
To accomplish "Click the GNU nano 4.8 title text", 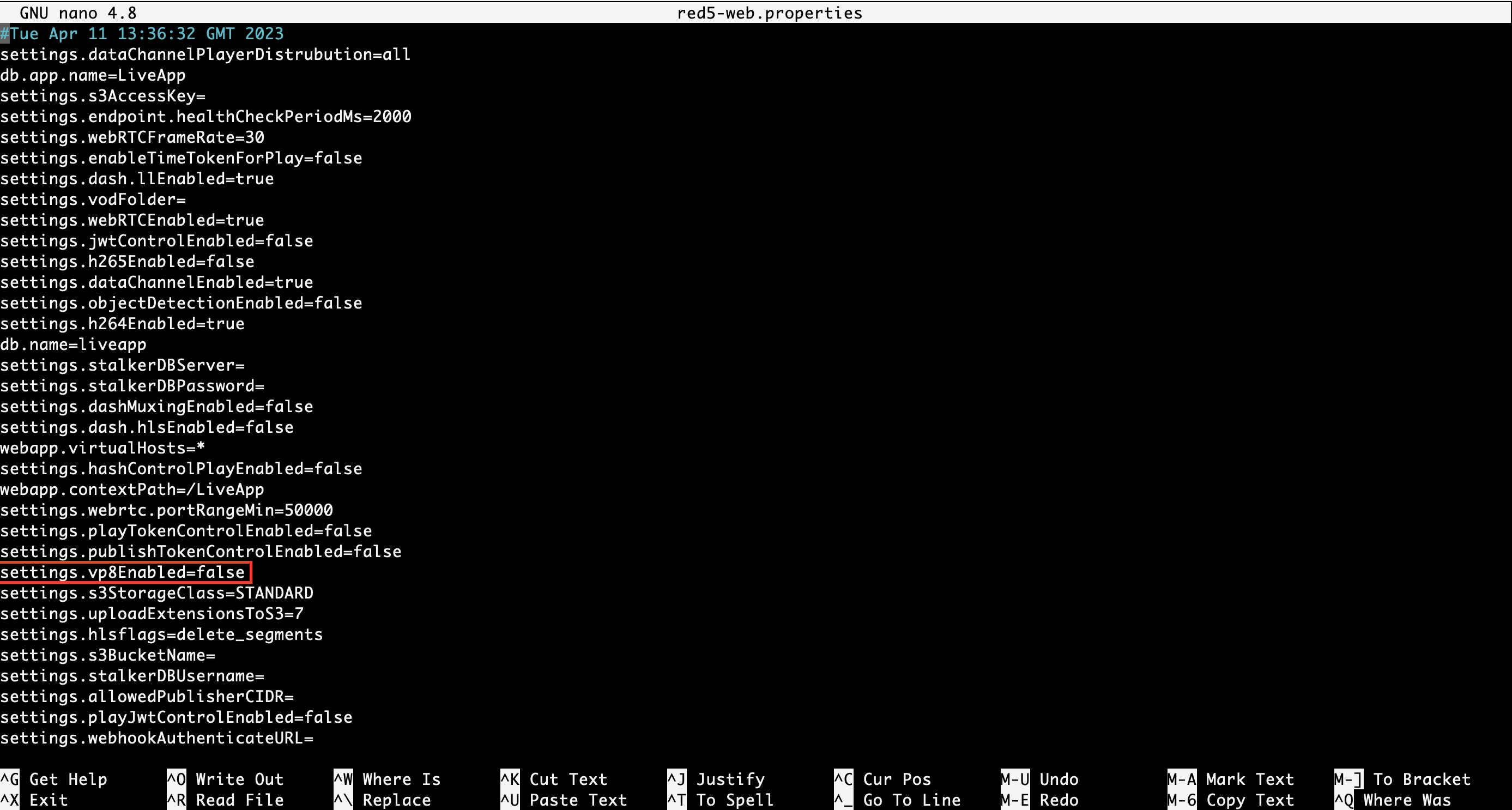I will point(78,13).
